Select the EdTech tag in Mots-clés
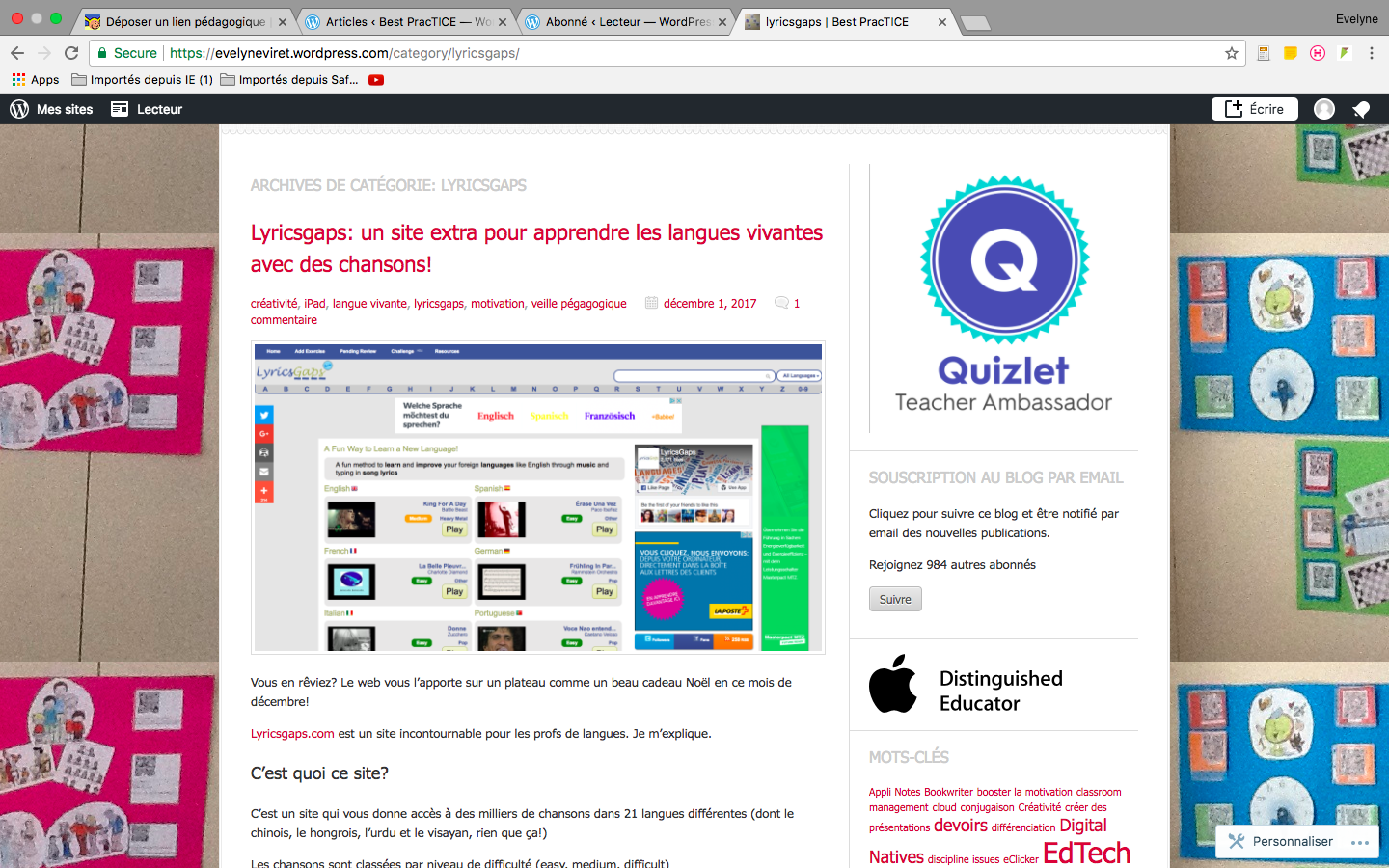Image resolution: width=1389 pixels, height=868 pixels. coord(1086,853)
